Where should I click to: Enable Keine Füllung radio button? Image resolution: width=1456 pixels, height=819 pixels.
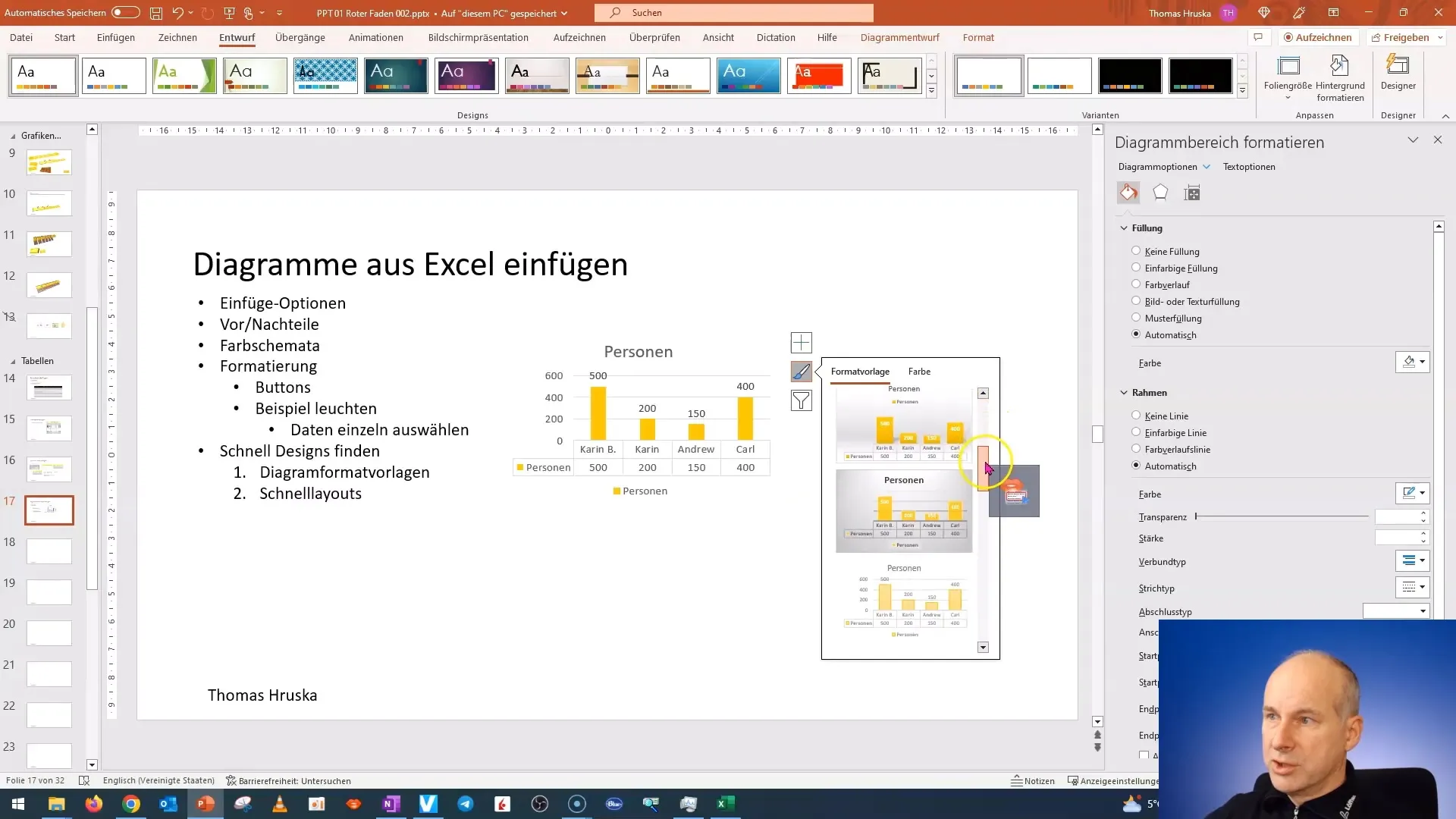pos(1135,251)
